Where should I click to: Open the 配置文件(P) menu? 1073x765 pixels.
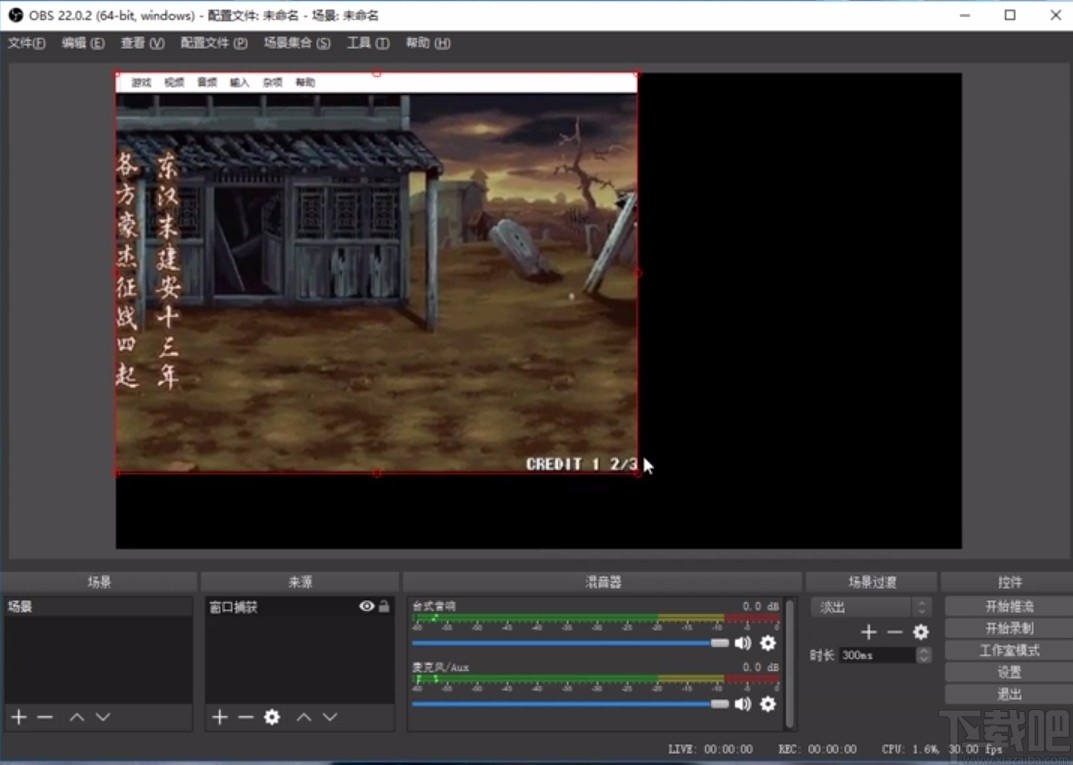point(214,42)
